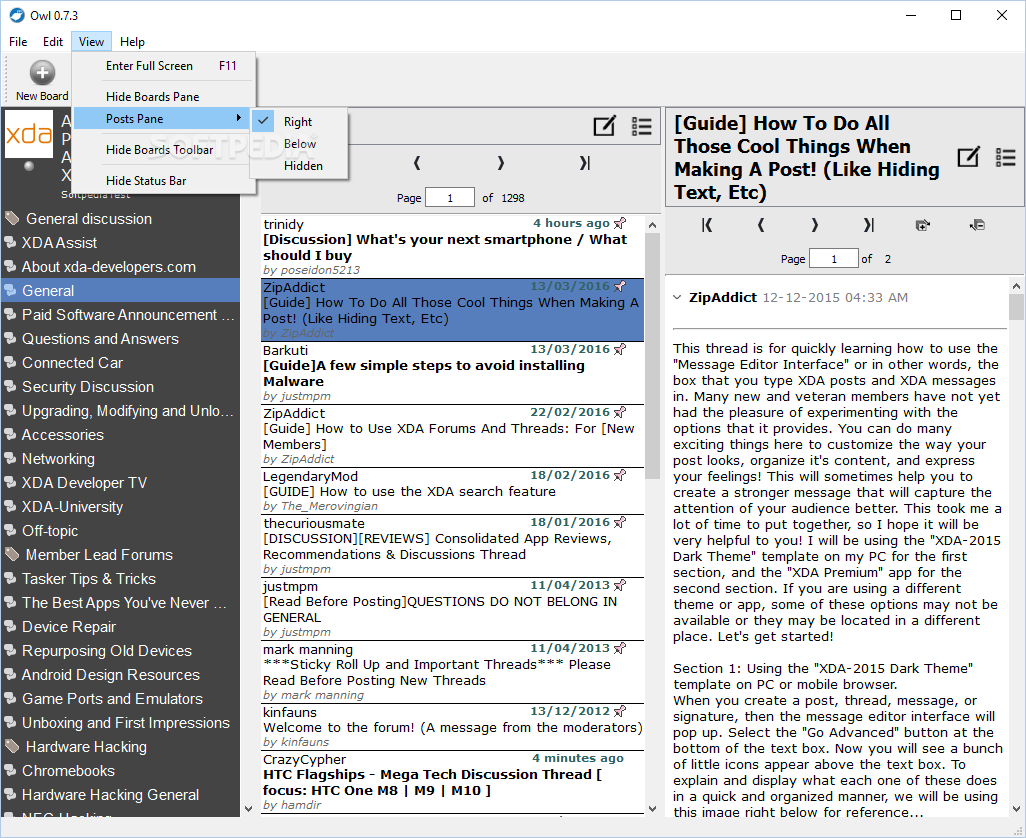
Task: Click compose new thread icon in threads pane
Action: click(604, 126)
